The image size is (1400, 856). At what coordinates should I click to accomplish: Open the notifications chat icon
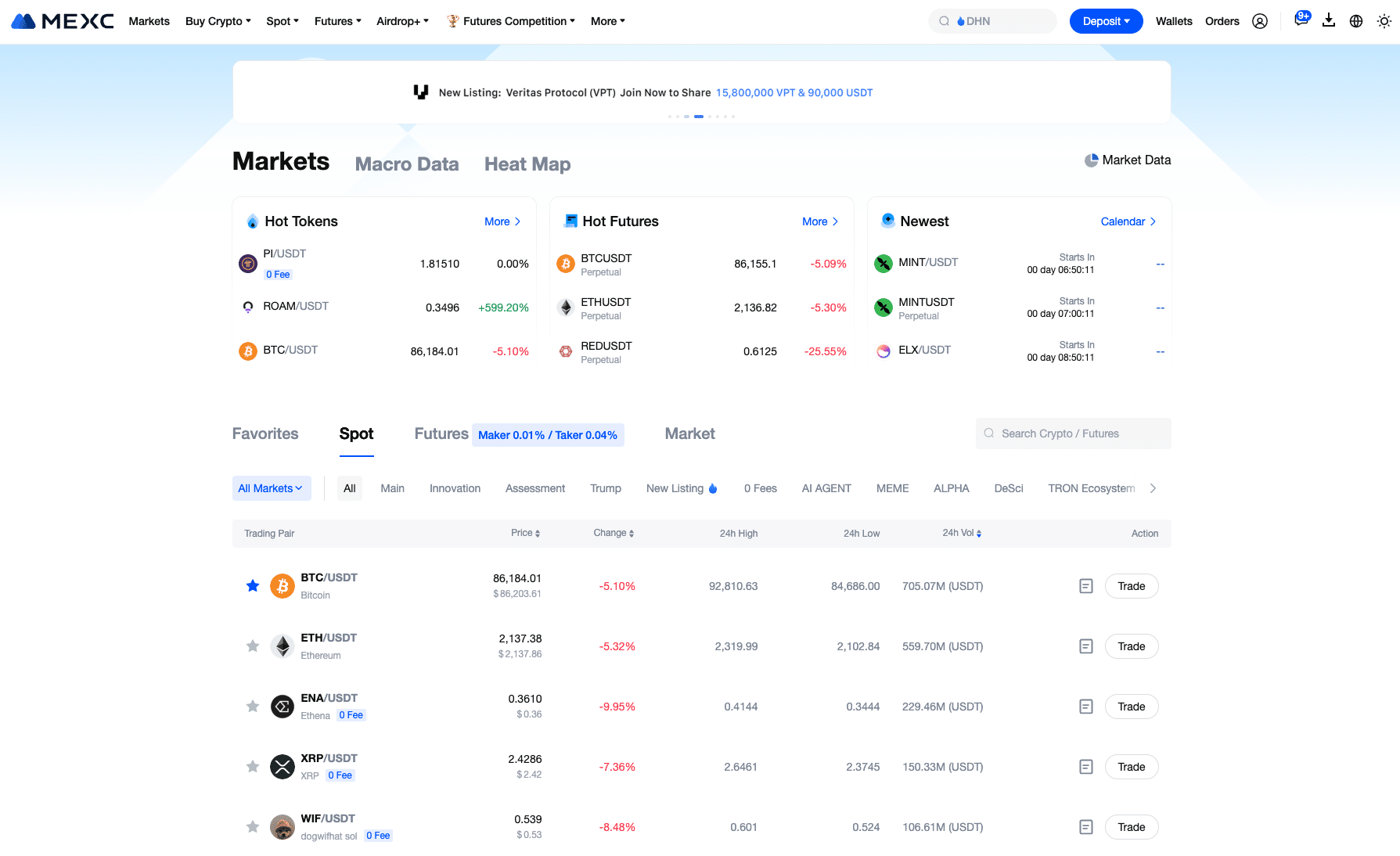click(x=1301, y=20)
